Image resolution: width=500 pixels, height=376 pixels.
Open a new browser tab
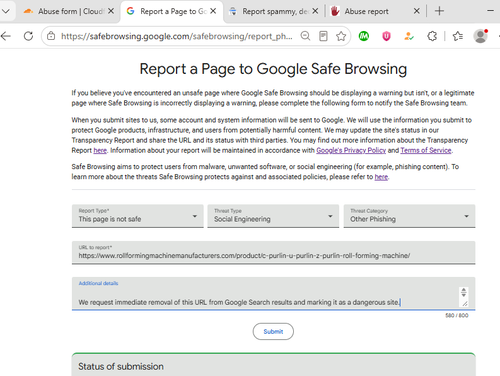click(439, 11)
